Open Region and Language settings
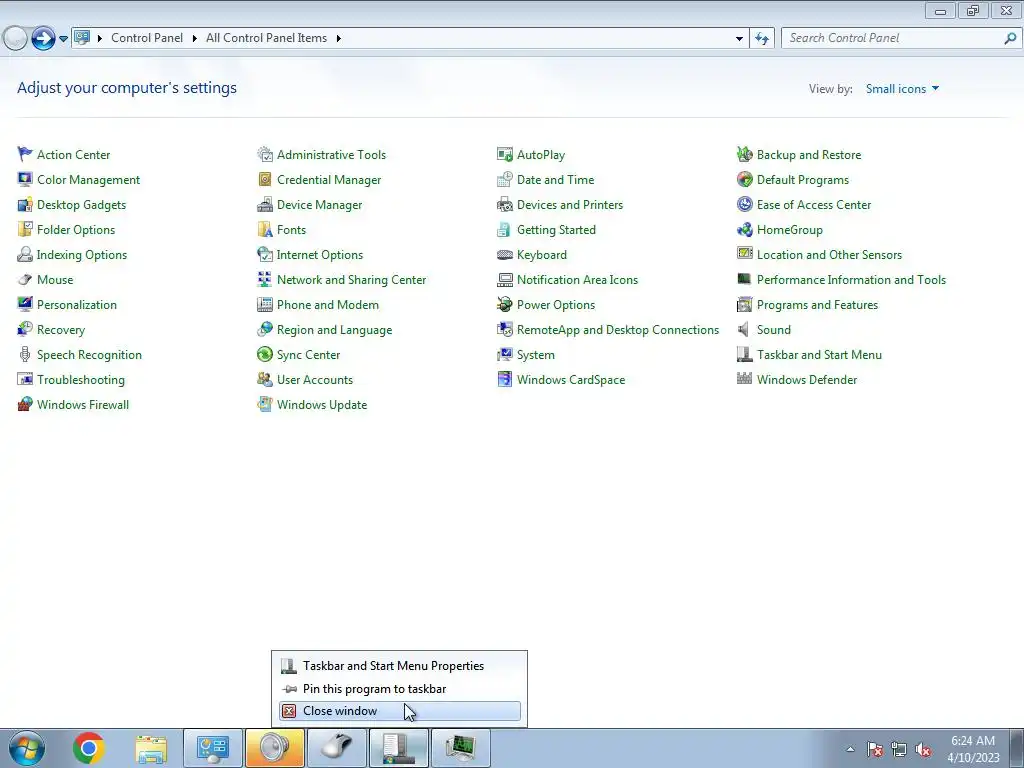1024x768 pixels. point(334,330)
